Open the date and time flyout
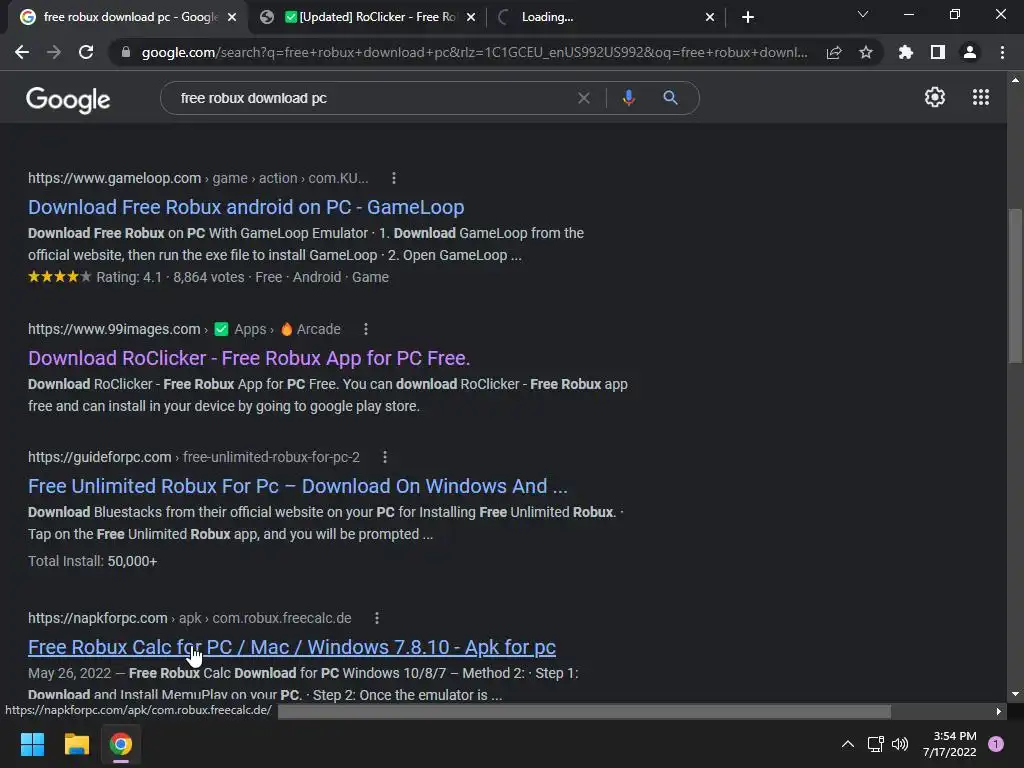 click(949, 744)
